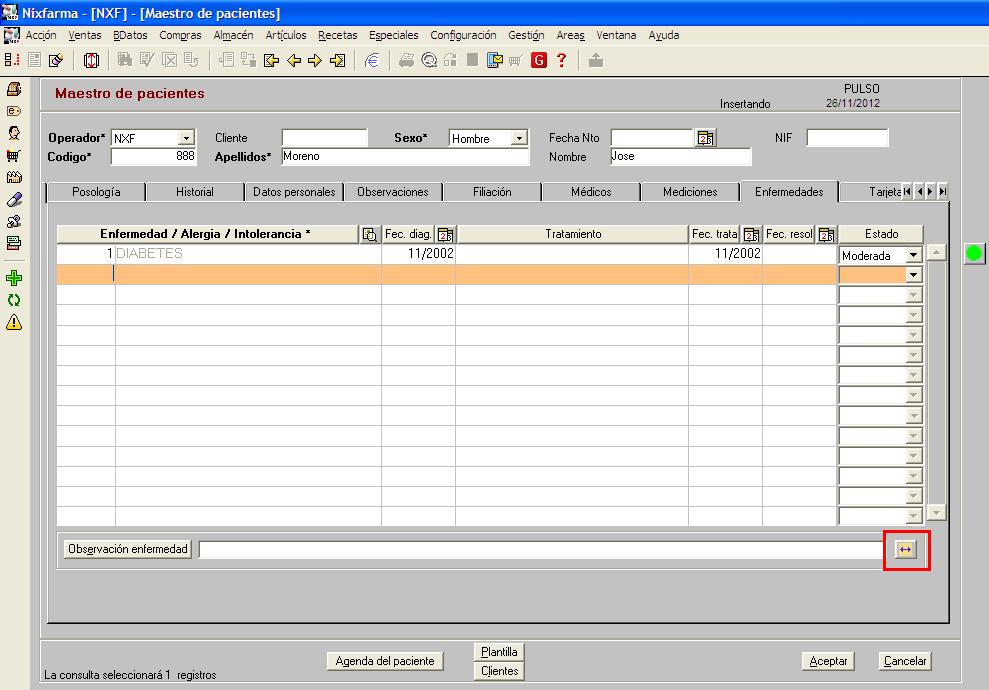The height and width of the screenshot is (690, 989).
Task: Jump to first record toolbar arrow
Action: coord(272,61)
